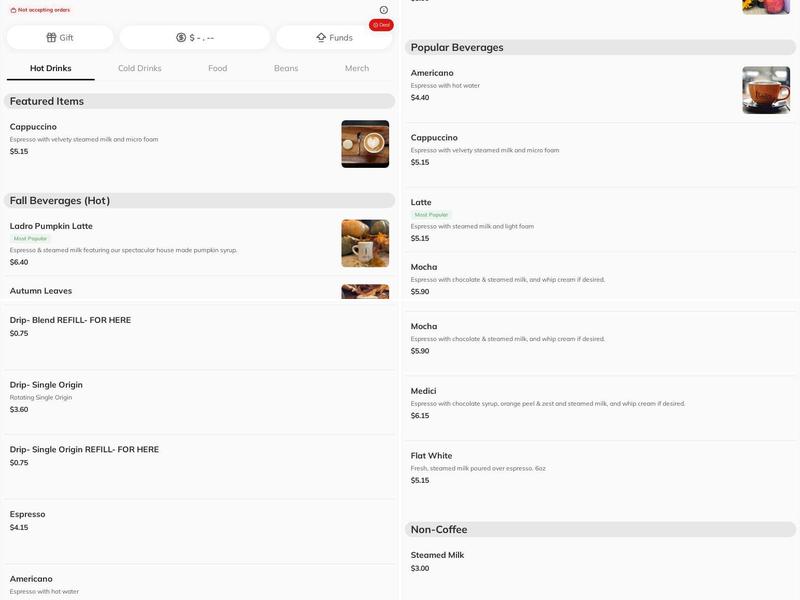Select Steamed Milk under Non-Coffee
Image resolution: width=800 pixels, height=600 pixels.
(437, 555)
